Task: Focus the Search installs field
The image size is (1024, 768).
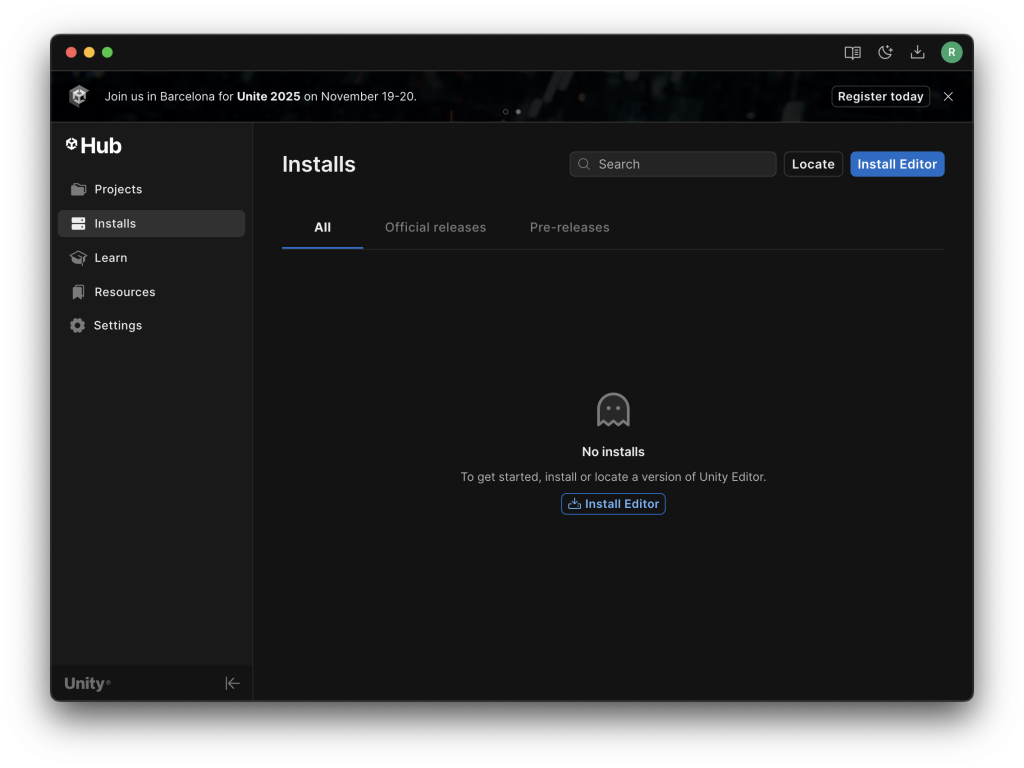Action: coord(673,164)
